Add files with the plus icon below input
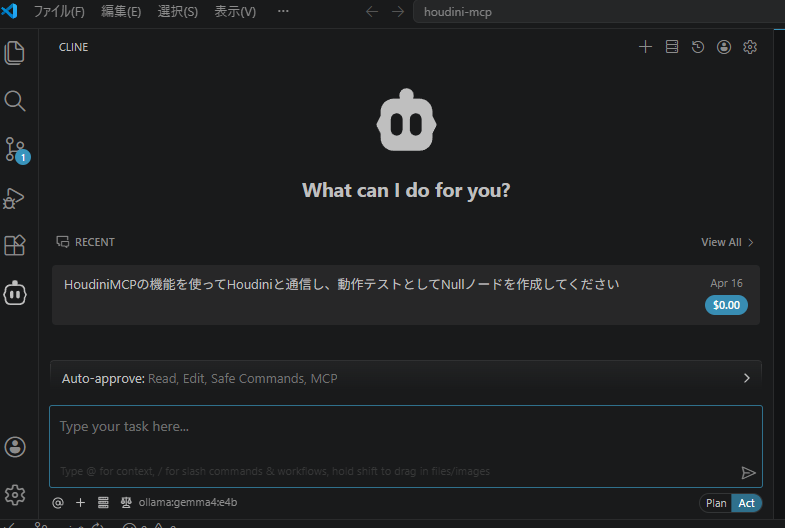Screen dimensions: 785x528 (80, 502)
